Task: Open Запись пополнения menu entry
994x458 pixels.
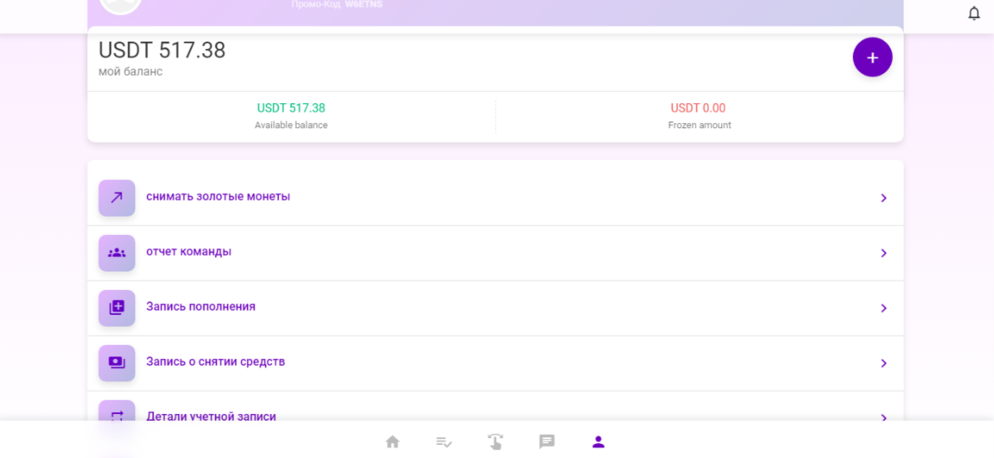Action: click(x=495, y=308)
